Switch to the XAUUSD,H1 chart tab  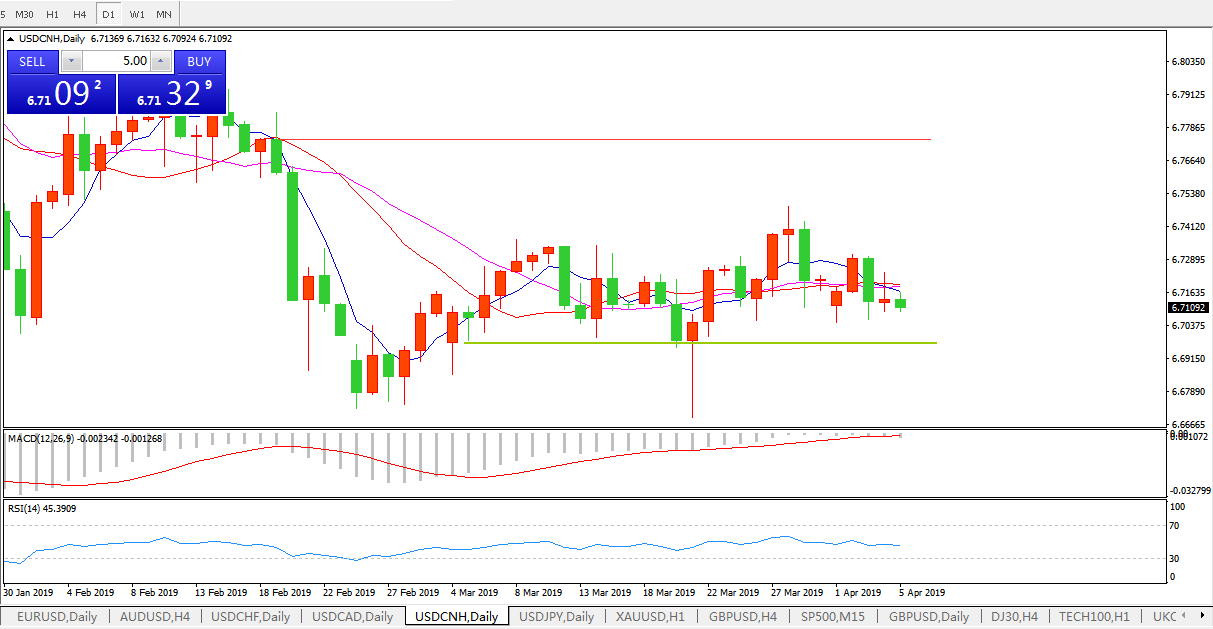(650, 617)
